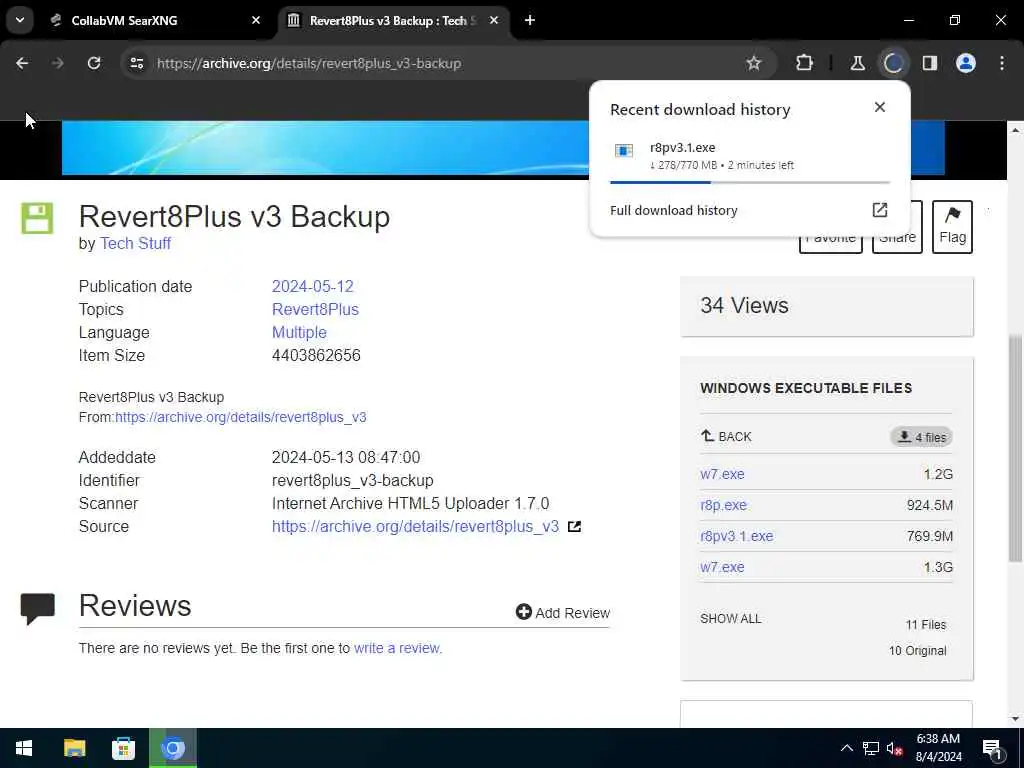The width and height of the screenshot is (1024, 768).
Task: Open the 10 Original files link
Action: click(918, 651)
